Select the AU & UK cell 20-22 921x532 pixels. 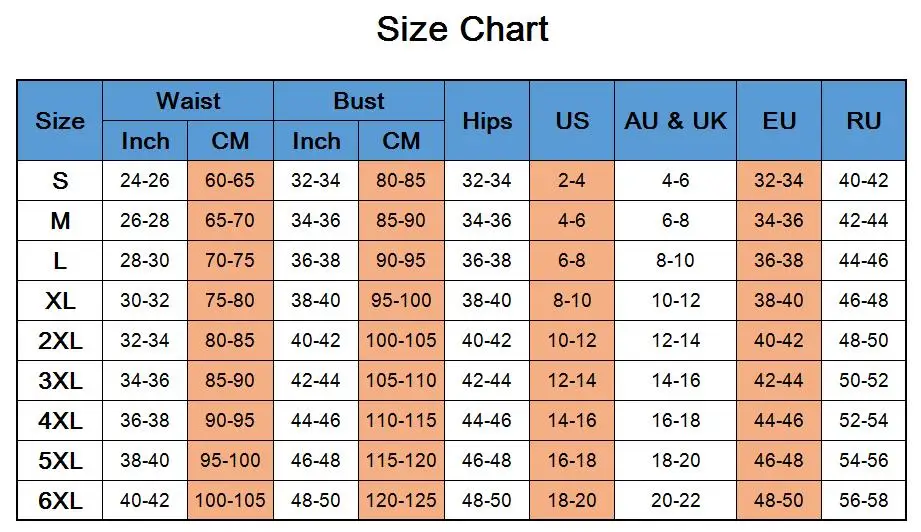click(x=676, y=500)
